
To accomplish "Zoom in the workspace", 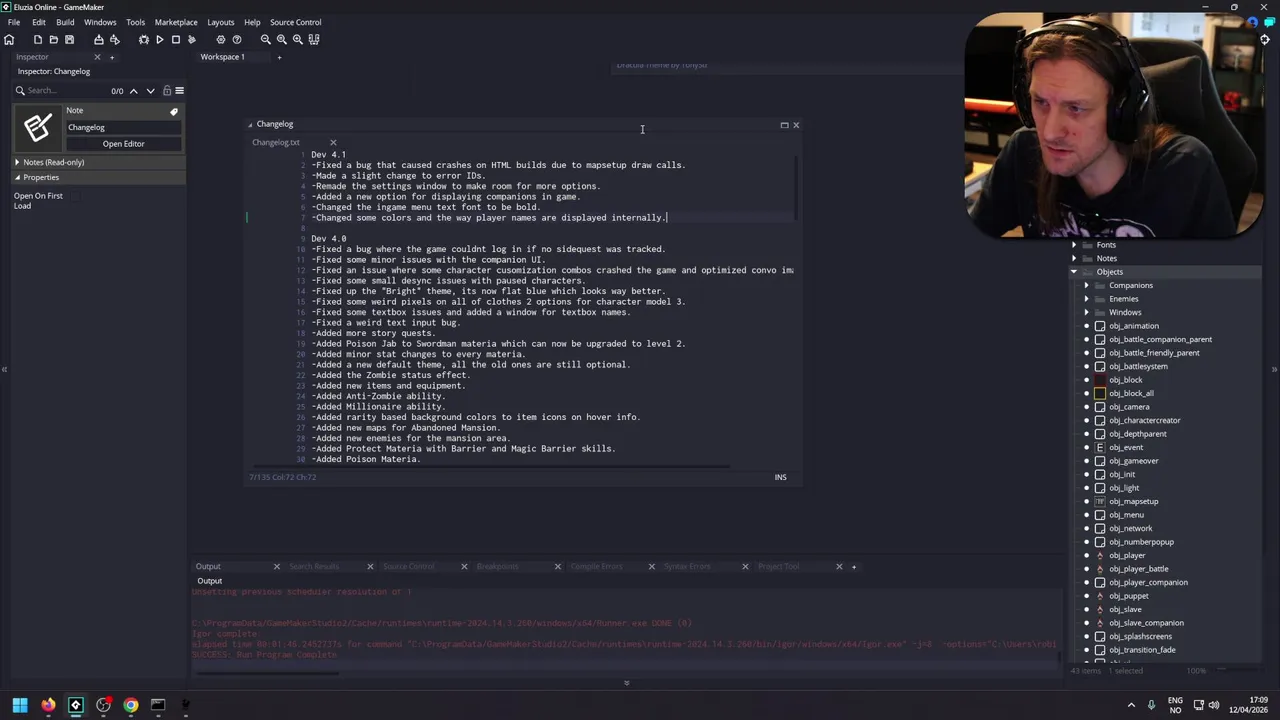I will (298, 39).
